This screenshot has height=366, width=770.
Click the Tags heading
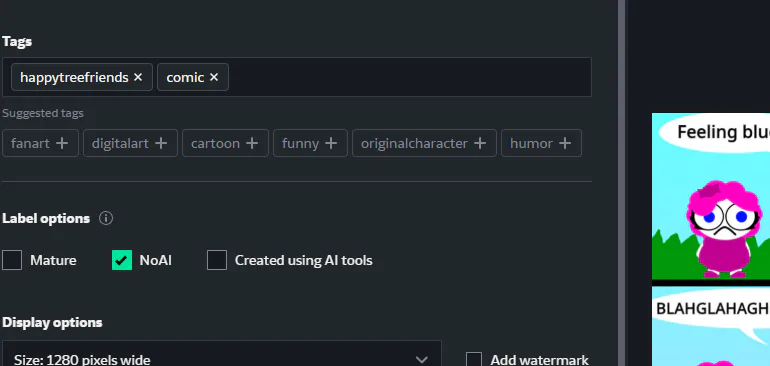17,41
